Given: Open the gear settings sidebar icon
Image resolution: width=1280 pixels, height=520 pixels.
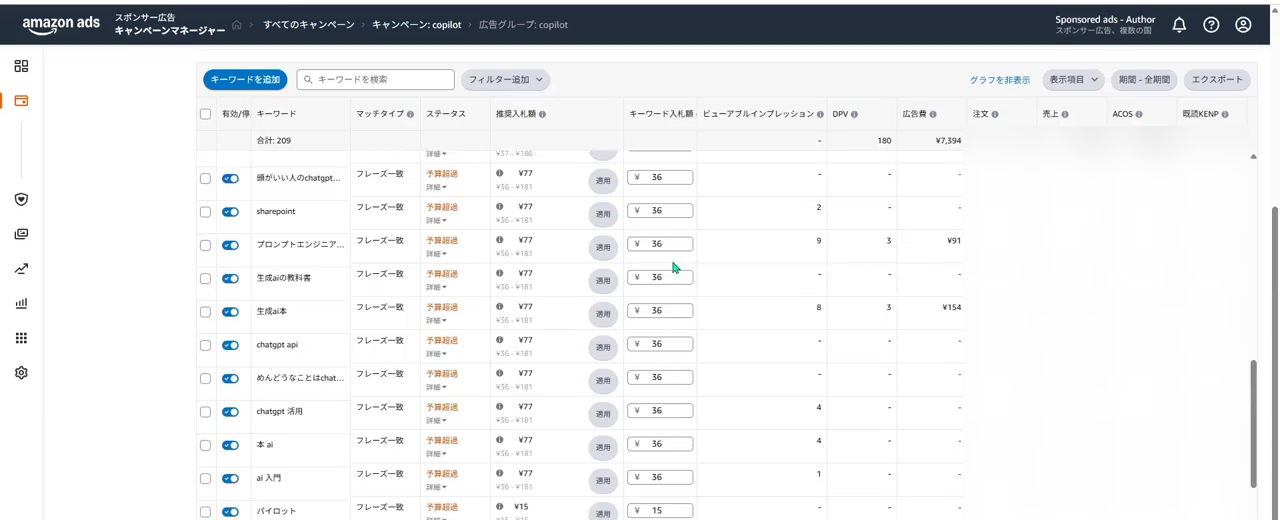Looking at the screenshot, I should tap(21, 373).
